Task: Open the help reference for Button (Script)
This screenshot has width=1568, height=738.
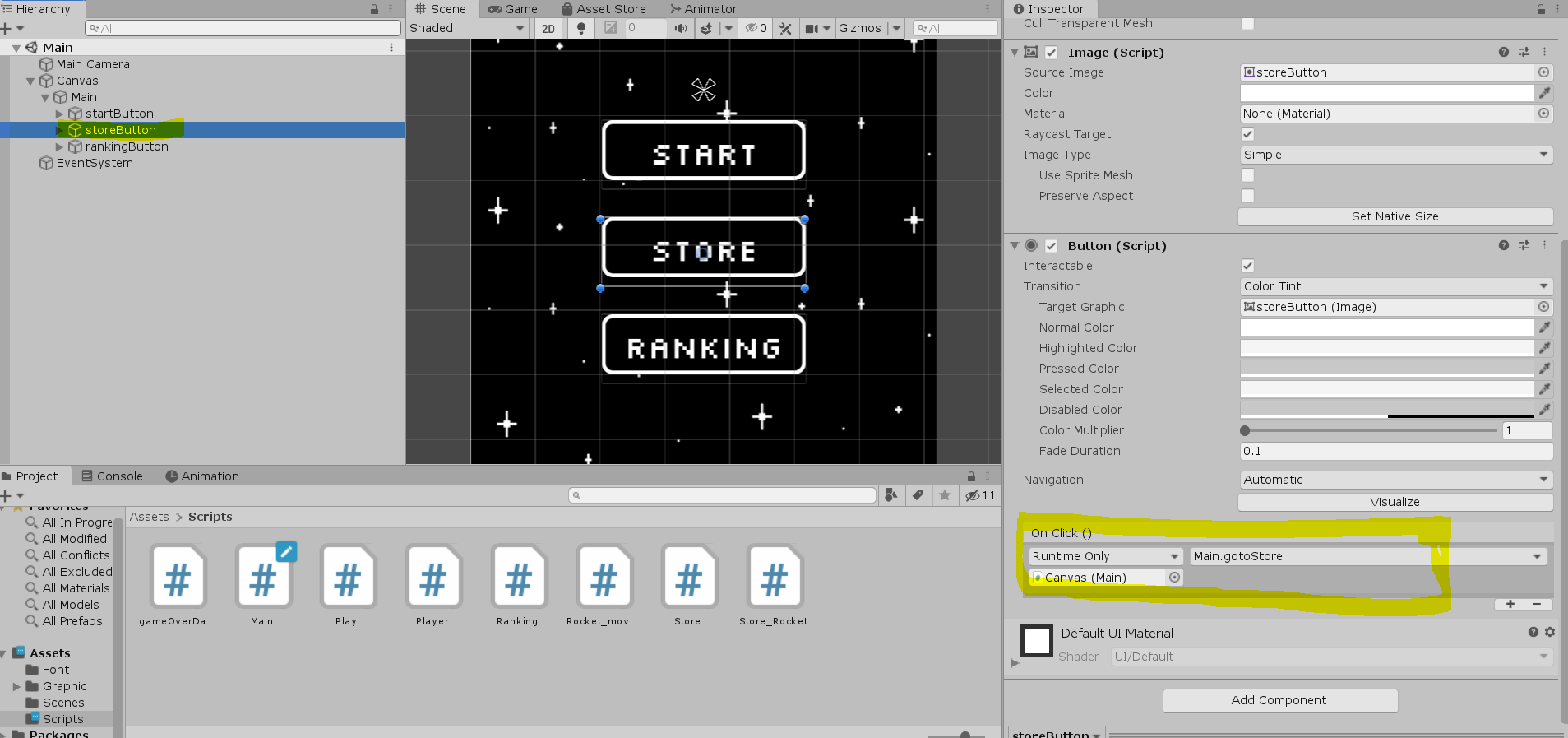Action: point(1504,245)
